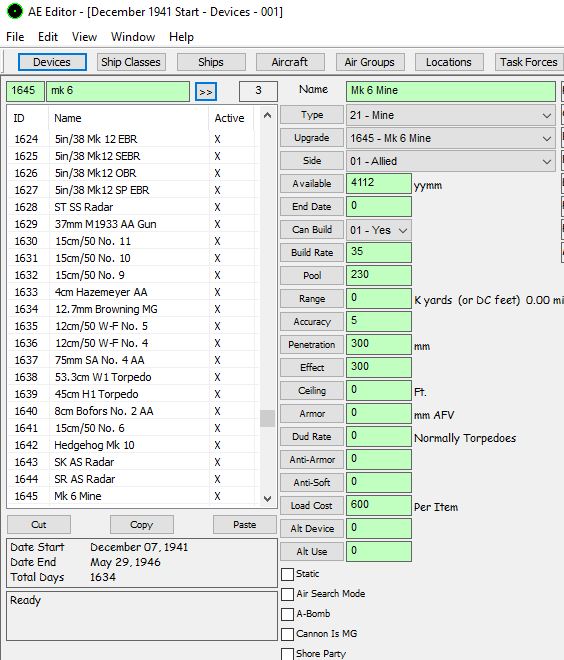Open the Window menu

click(133, 37)
